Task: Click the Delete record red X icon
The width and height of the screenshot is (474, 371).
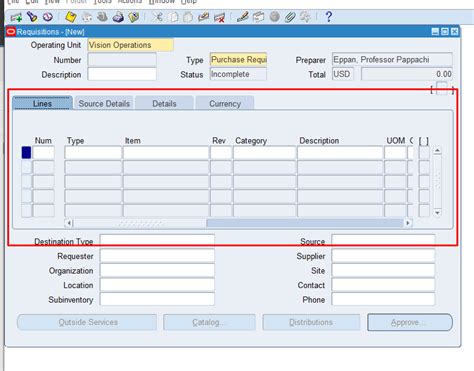Action: coord(219,17)
